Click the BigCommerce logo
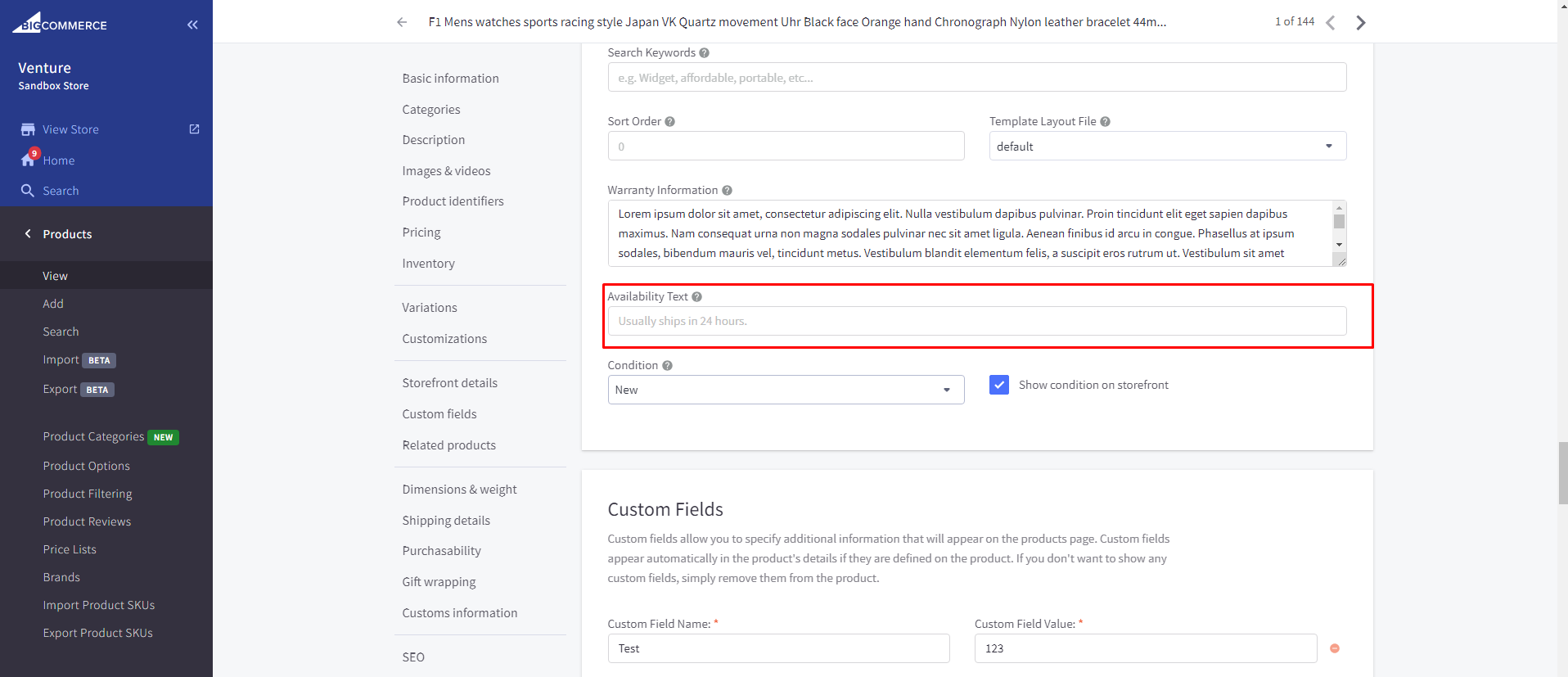The image size is (1568, 677). click(x=59, y=23)
